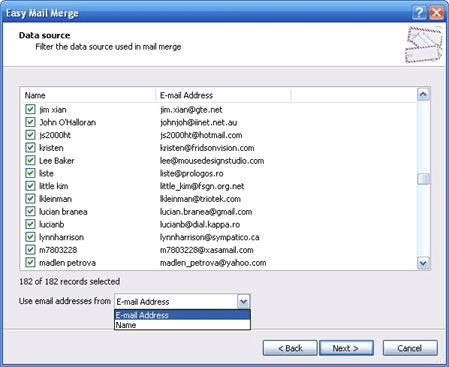Select email little_kim@fsgn.org.net
The height and width of the screenshot is (367, 449).
tap(202, 186)
